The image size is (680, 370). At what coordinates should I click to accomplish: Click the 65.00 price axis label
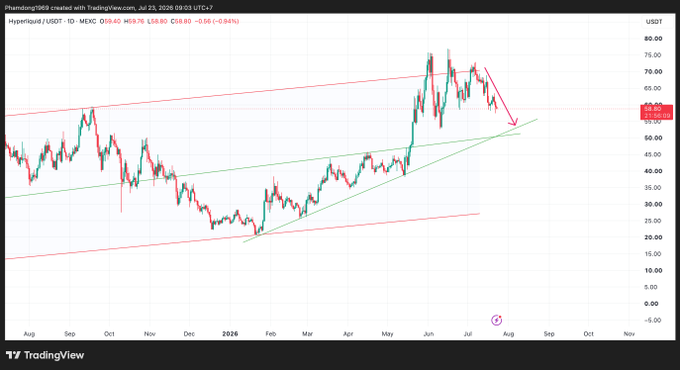(x=653, y=88)
